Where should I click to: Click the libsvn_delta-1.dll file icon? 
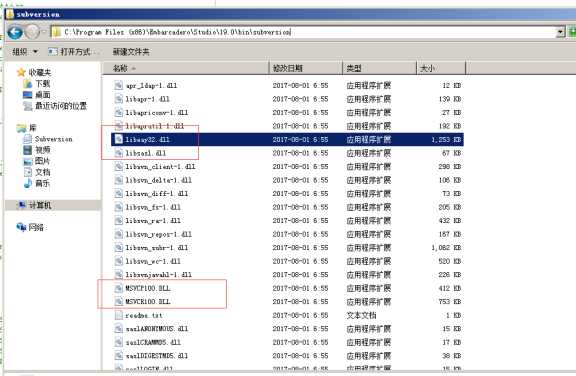tap(118, 180)
